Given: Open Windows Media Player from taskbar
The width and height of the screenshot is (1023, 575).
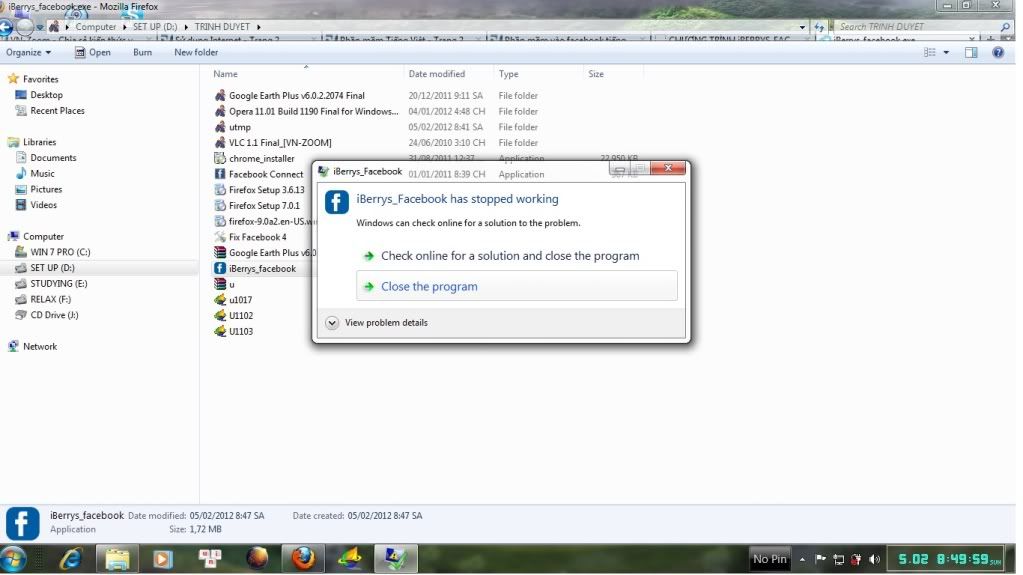Looking at the screenshot, I should coord(162,559).
